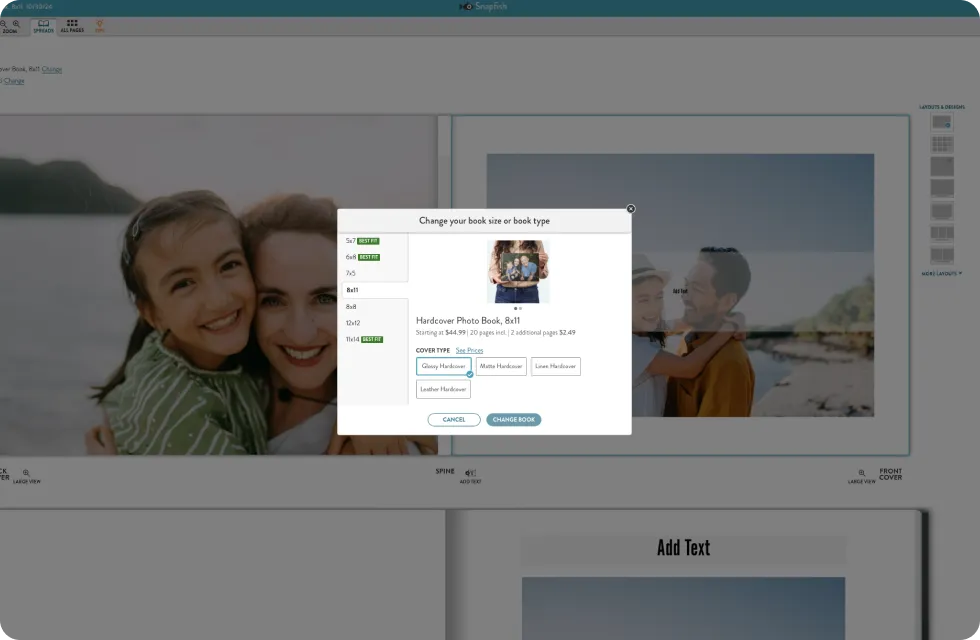This screenshot has width=980, height=640.
Task: Click the Tips lightbulb icon
Action: [99, 26]
